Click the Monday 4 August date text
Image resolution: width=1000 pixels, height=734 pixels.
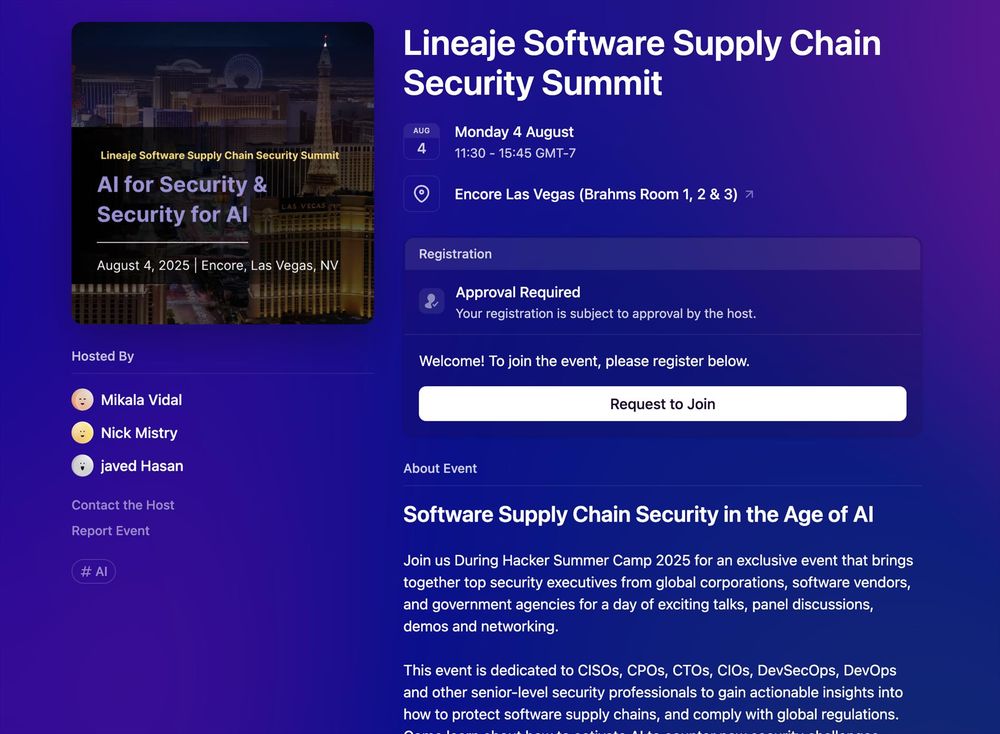tap(514, 132)
